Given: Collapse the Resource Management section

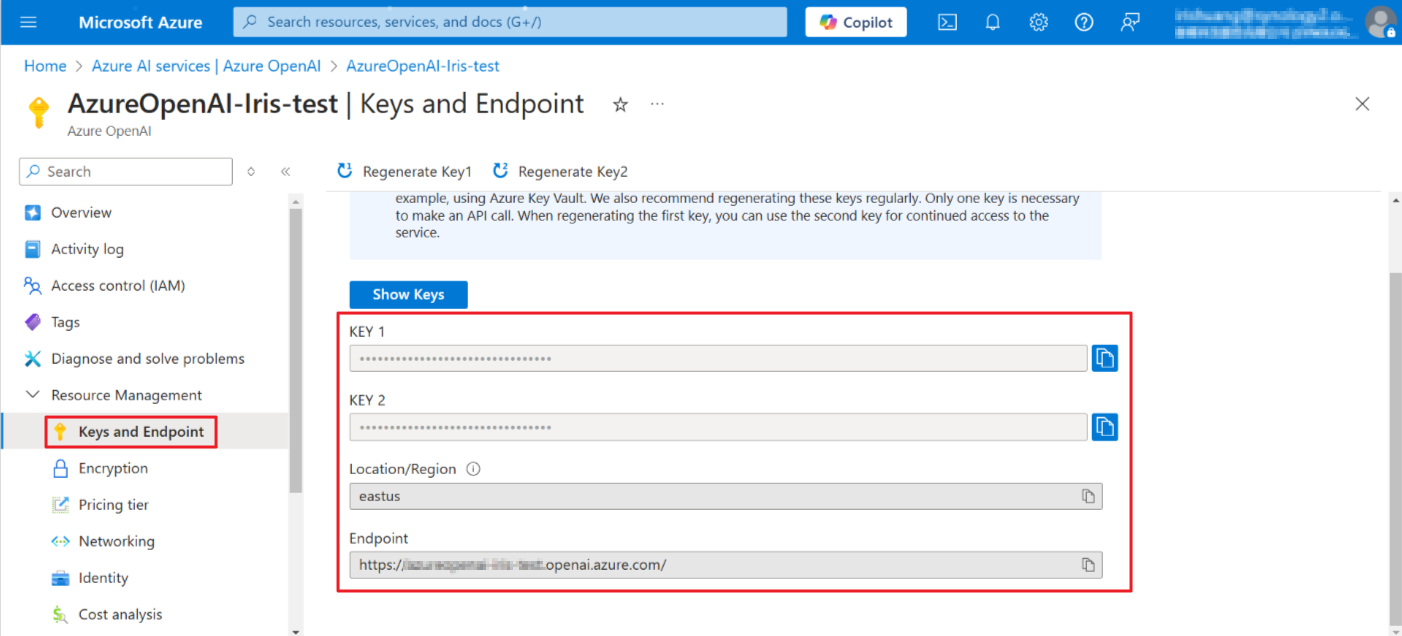Looking at the screenshot, I should 32,395.
